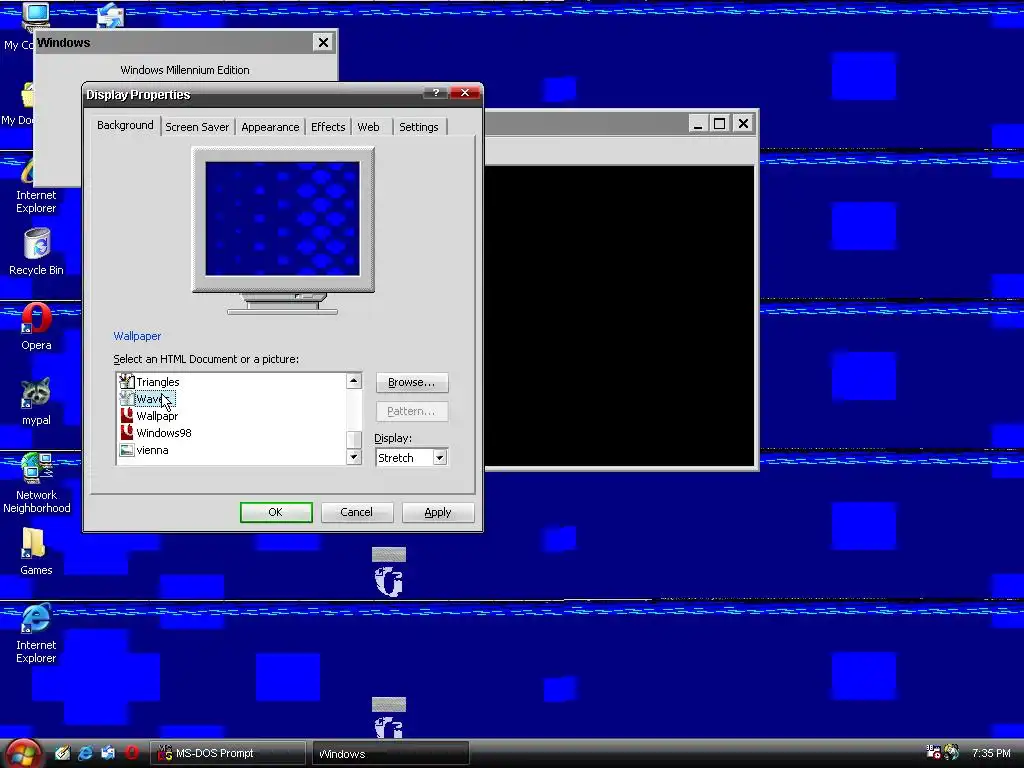1024x768 pixels.
Task: Click the tray icon beside the clock
Action: coord(952,752)
